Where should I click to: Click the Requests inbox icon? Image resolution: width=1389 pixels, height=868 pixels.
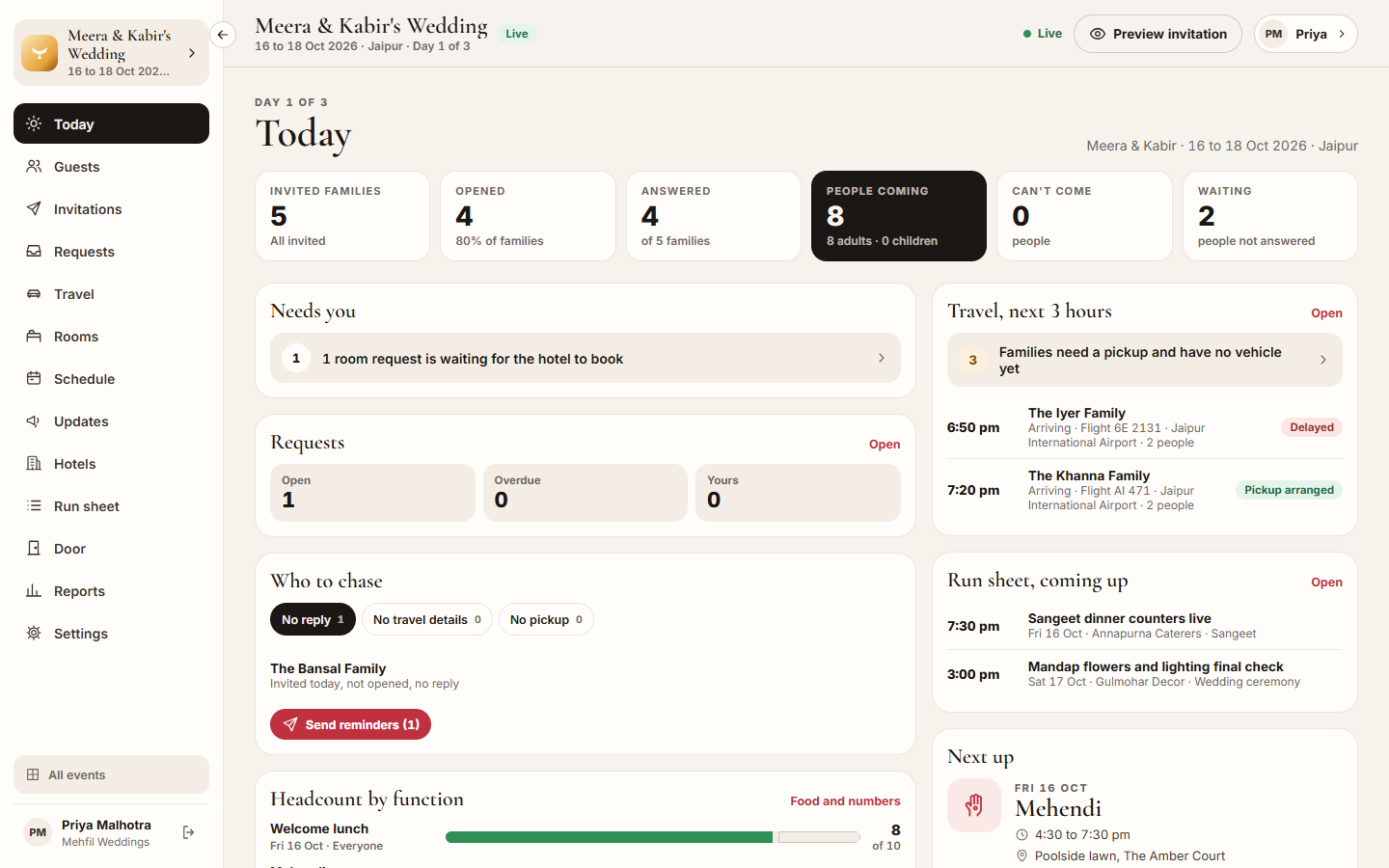34,251
